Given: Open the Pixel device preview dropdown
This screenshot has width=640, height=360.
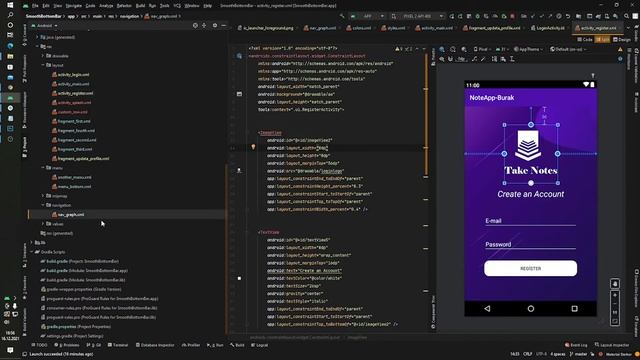Looking at the screenshot, I should pyautogui.click(x=482, y=49).
